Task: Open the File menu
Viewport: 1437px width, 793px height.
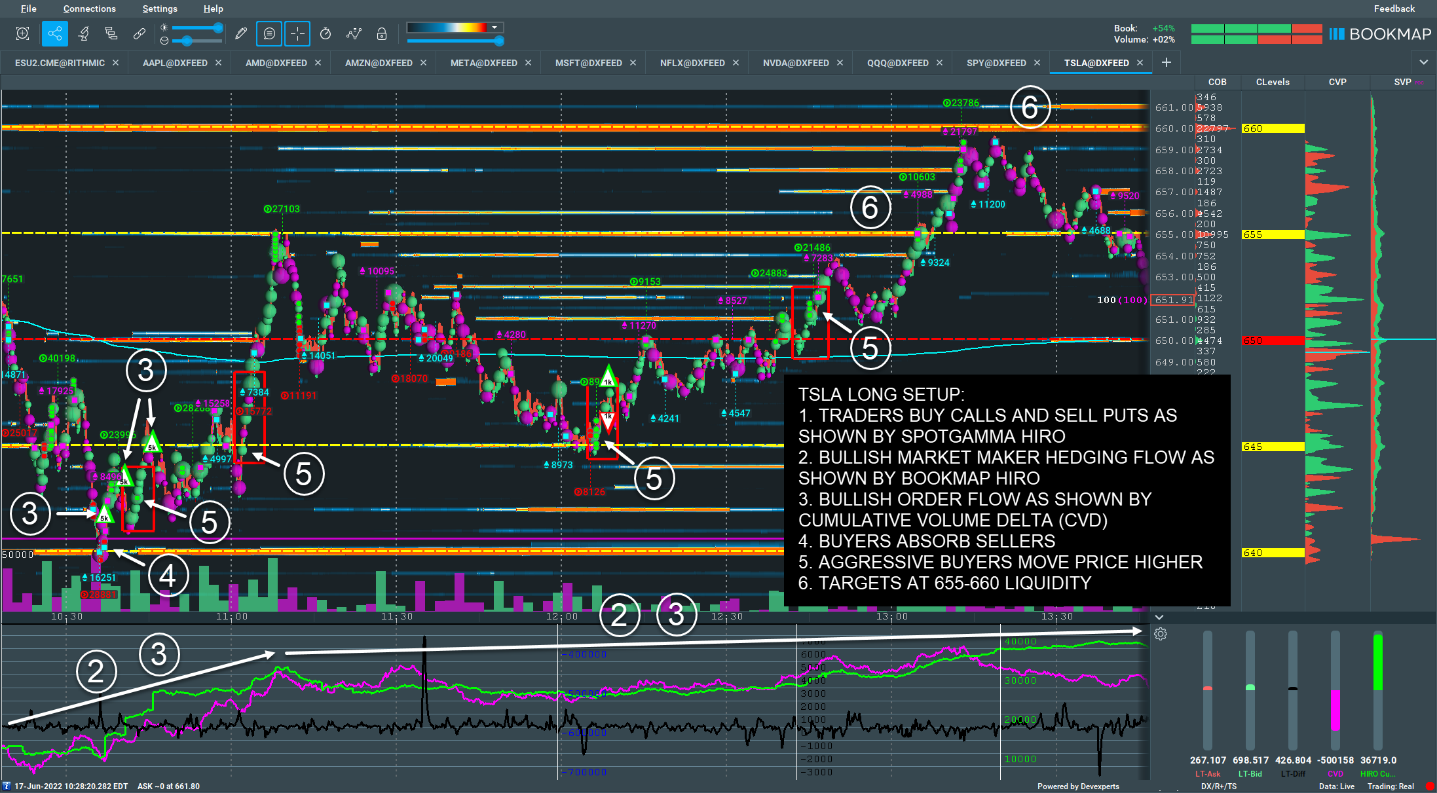Action: tap(28, 8)
